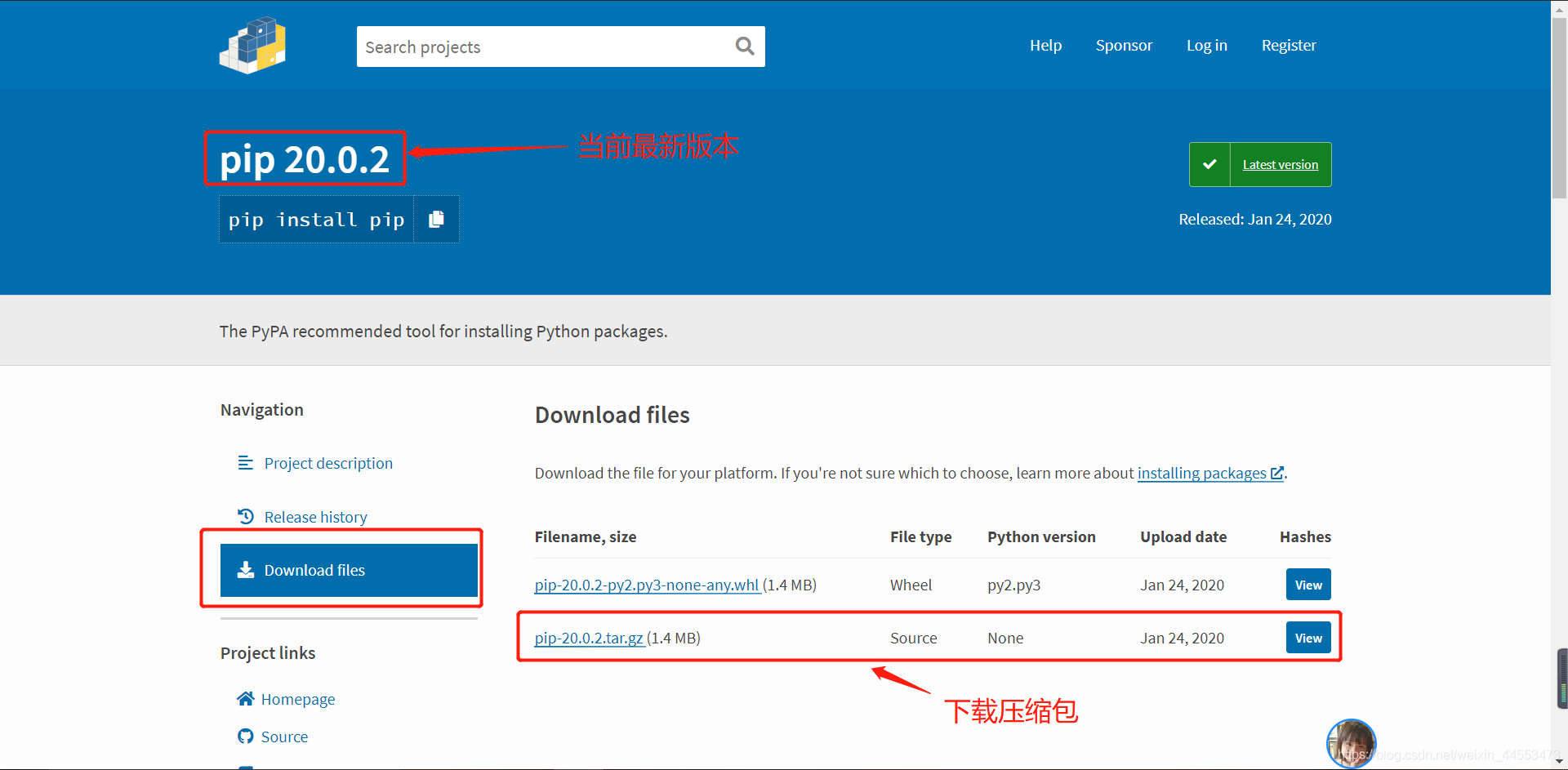The image size is (1568, 770).
Task: Click the PyPI logo
Action: (x=253, y=46)
